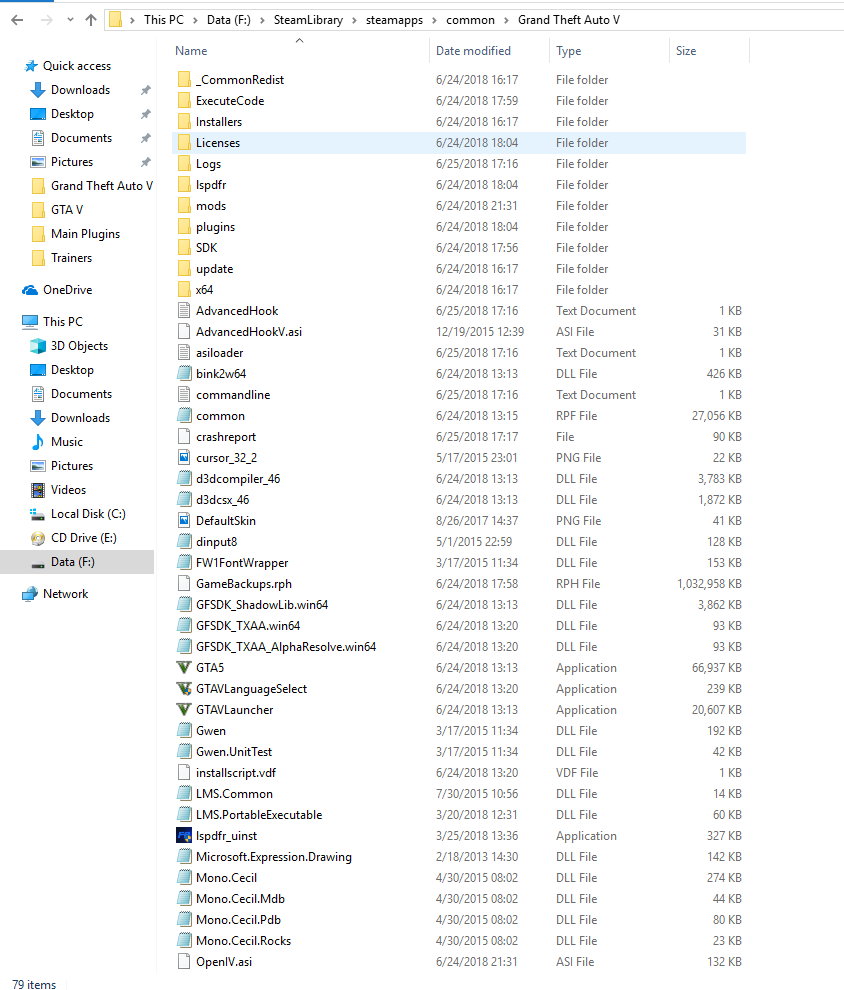
Task: Sort files by Size column header
Action: [x=686, y=51]
